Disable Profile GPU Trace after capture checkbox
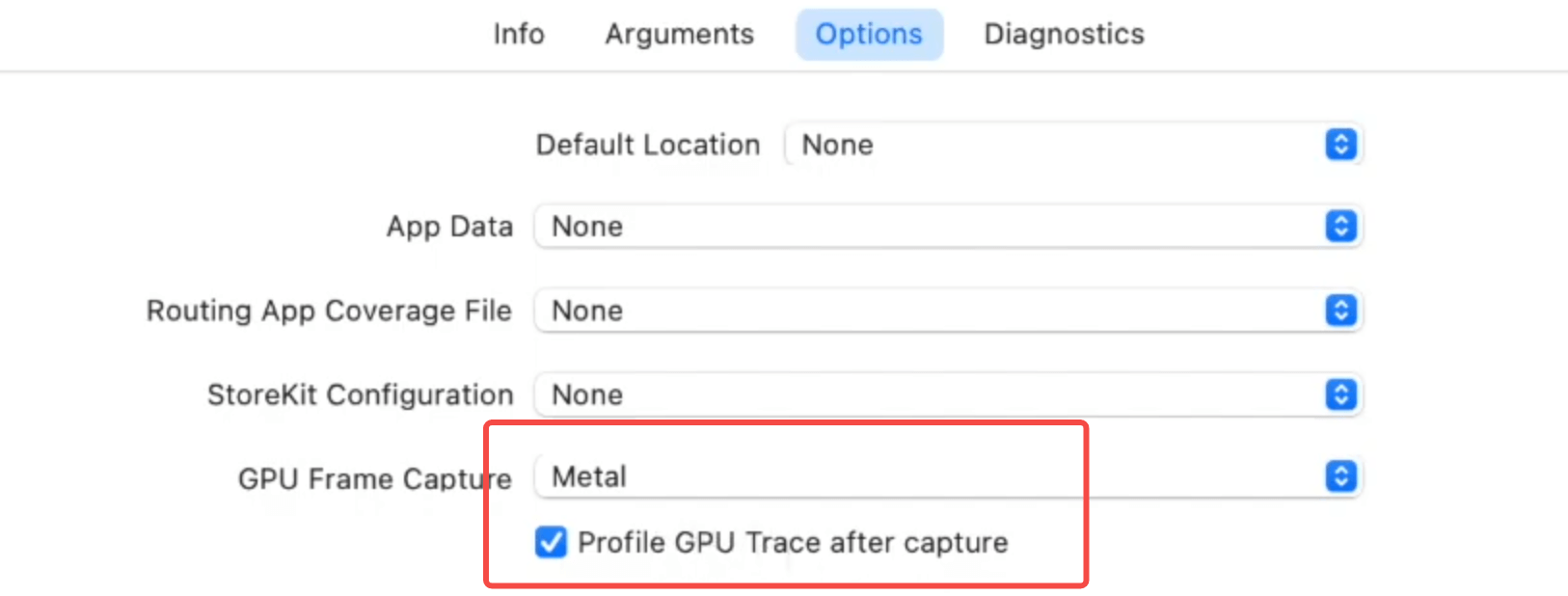Viewport: 1568px width, 596px height. [x=551, y=542]
